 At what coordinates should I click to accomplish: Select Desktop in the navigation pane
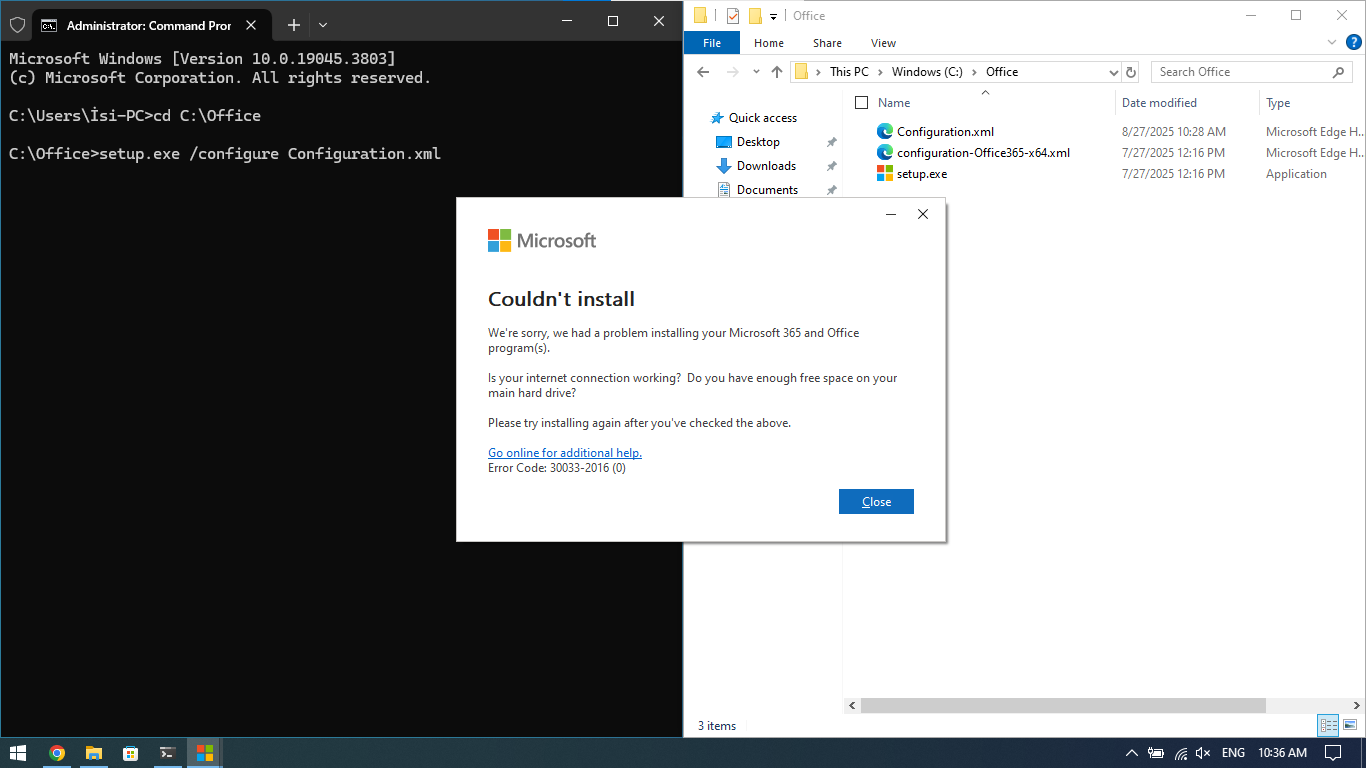(758, 142)
